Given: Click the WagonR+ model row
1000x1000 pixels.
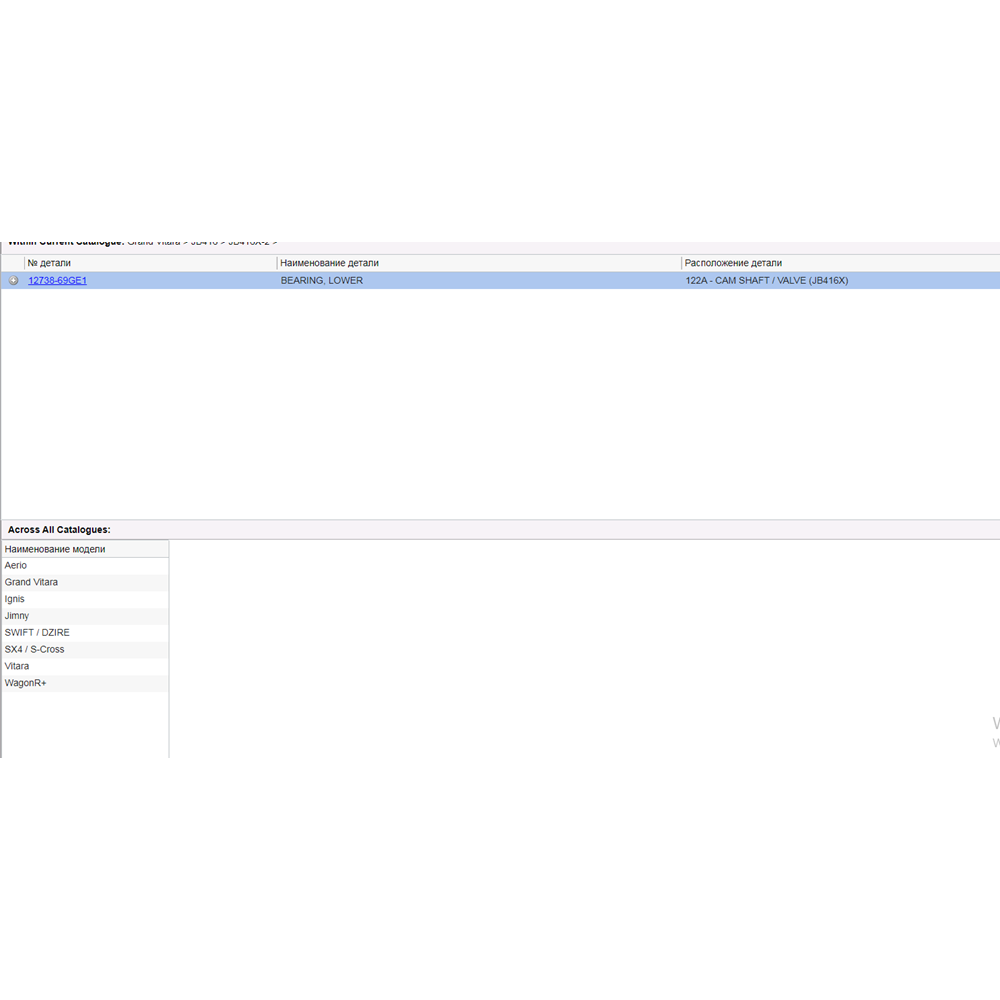Looking at the screenshot, I should [x=25, y=683].
